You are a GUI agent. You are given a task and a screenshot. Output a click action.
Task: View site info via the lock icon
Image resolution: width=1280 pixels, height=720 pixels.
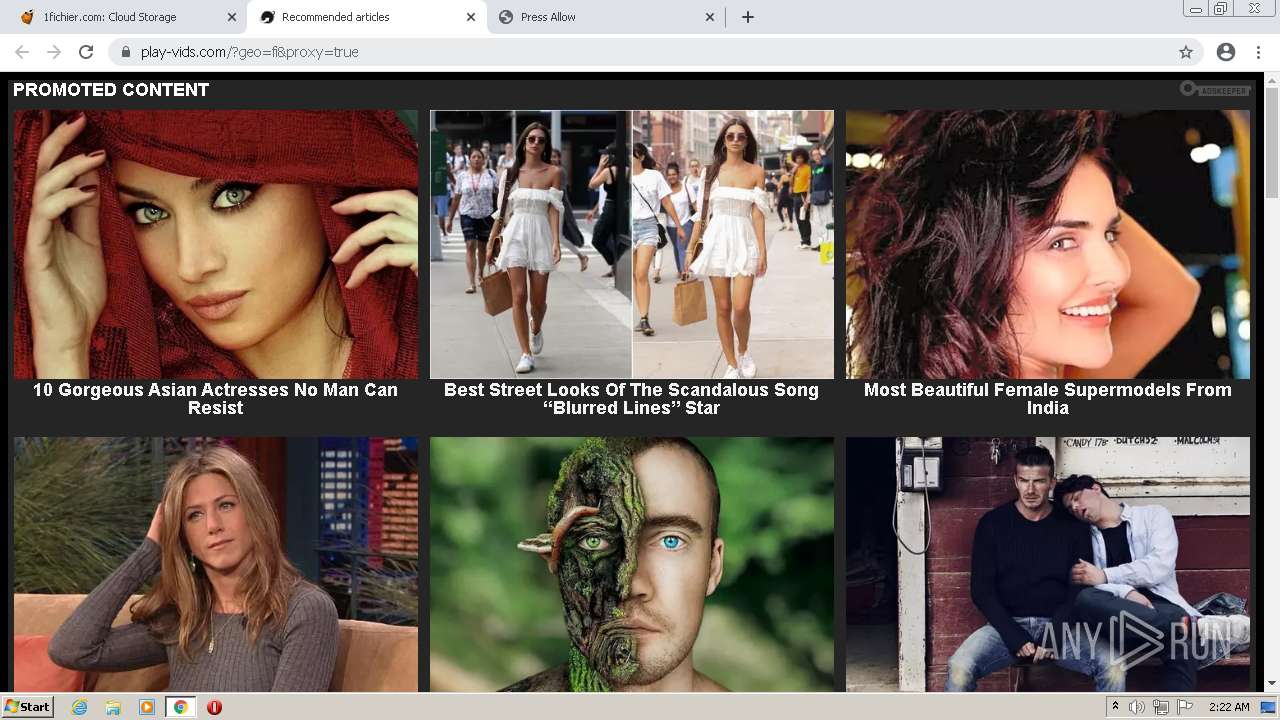click(126, 52)
